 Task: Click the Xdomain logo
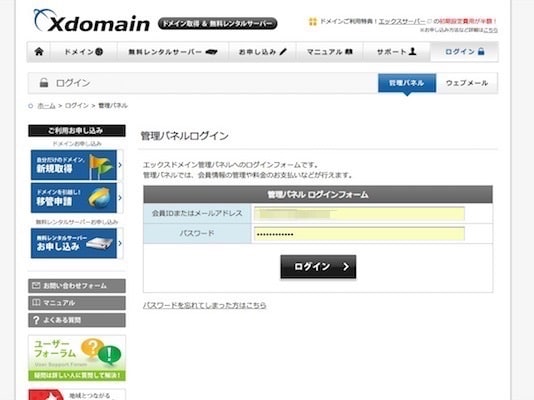pos(92,21)
